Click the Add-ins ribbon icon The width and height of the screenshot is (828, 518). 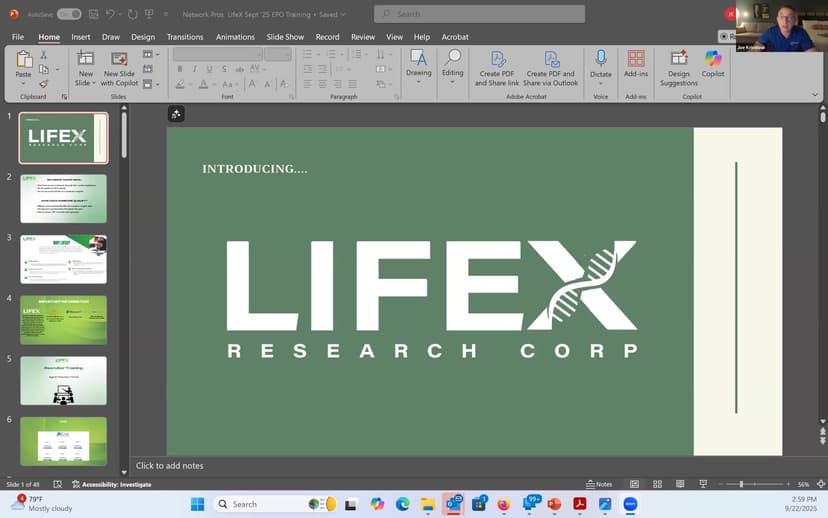click(635, 63)
